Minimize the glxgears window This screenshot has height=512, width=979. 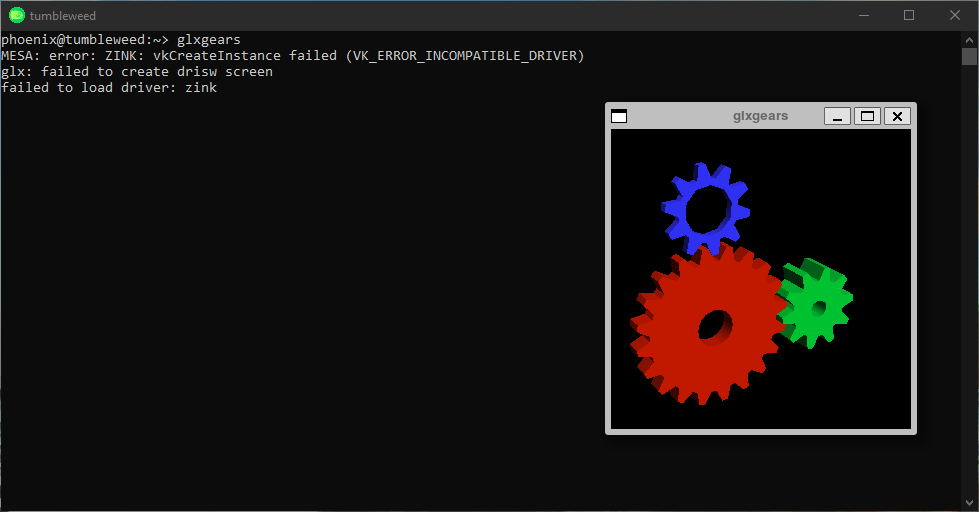coord(837,116)
